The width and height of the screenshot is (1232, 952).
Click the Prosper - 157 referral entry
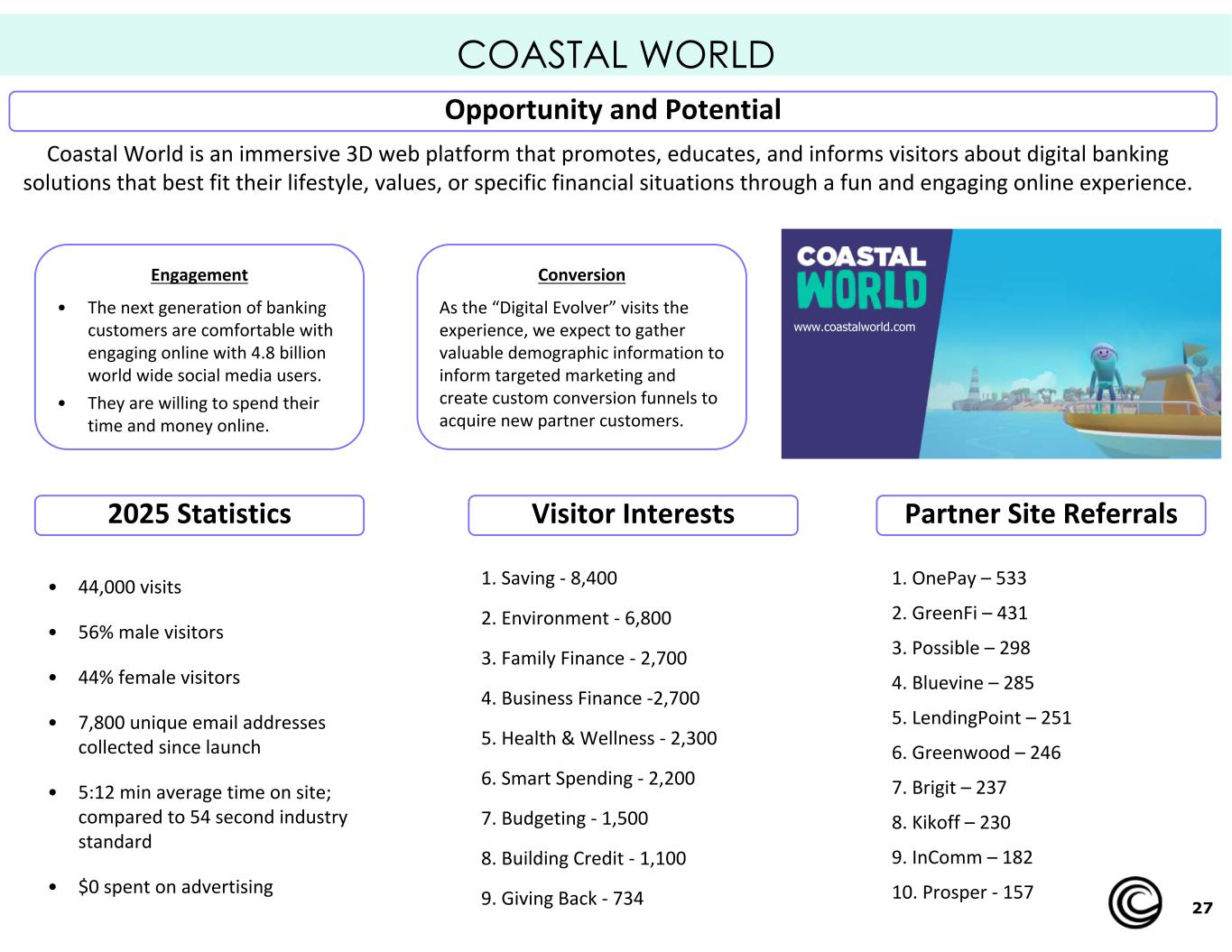pos(962,892)
